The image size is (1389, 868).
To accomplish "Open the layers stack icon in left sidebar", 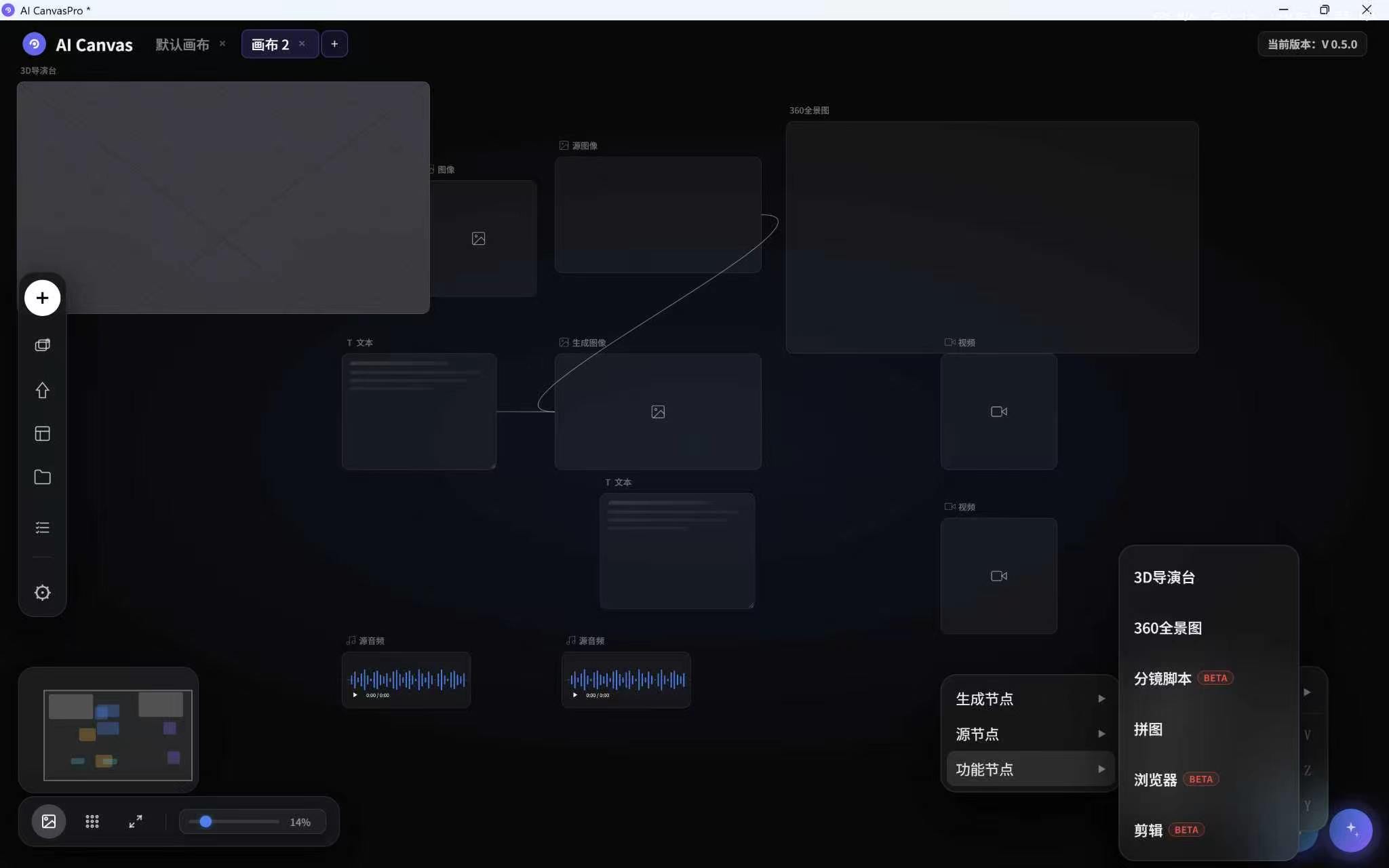I will [x=42, y=344].
